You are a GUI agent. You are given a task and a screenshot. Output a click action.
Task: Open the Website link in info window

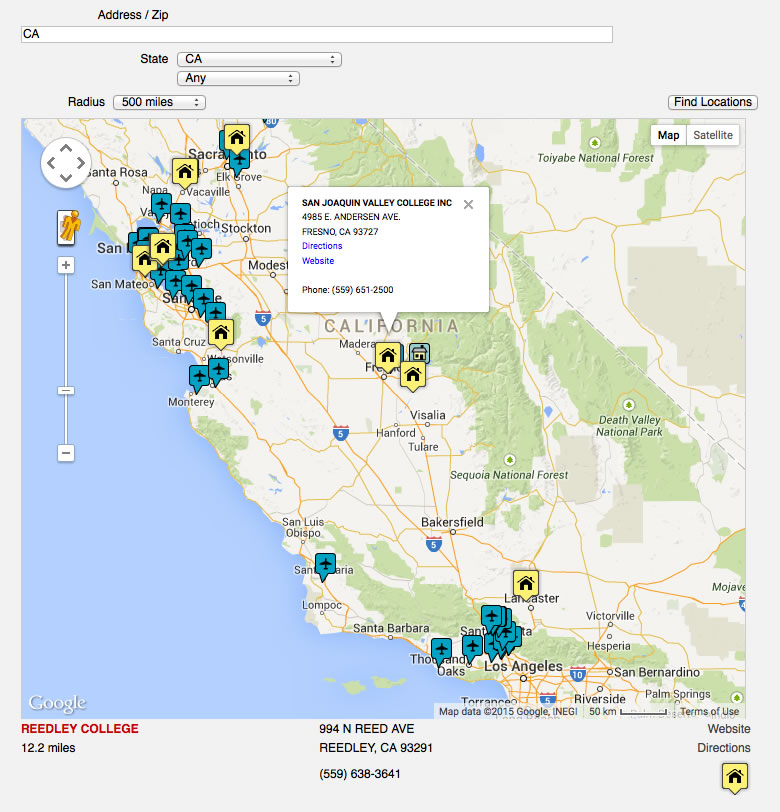coord(317,261)
